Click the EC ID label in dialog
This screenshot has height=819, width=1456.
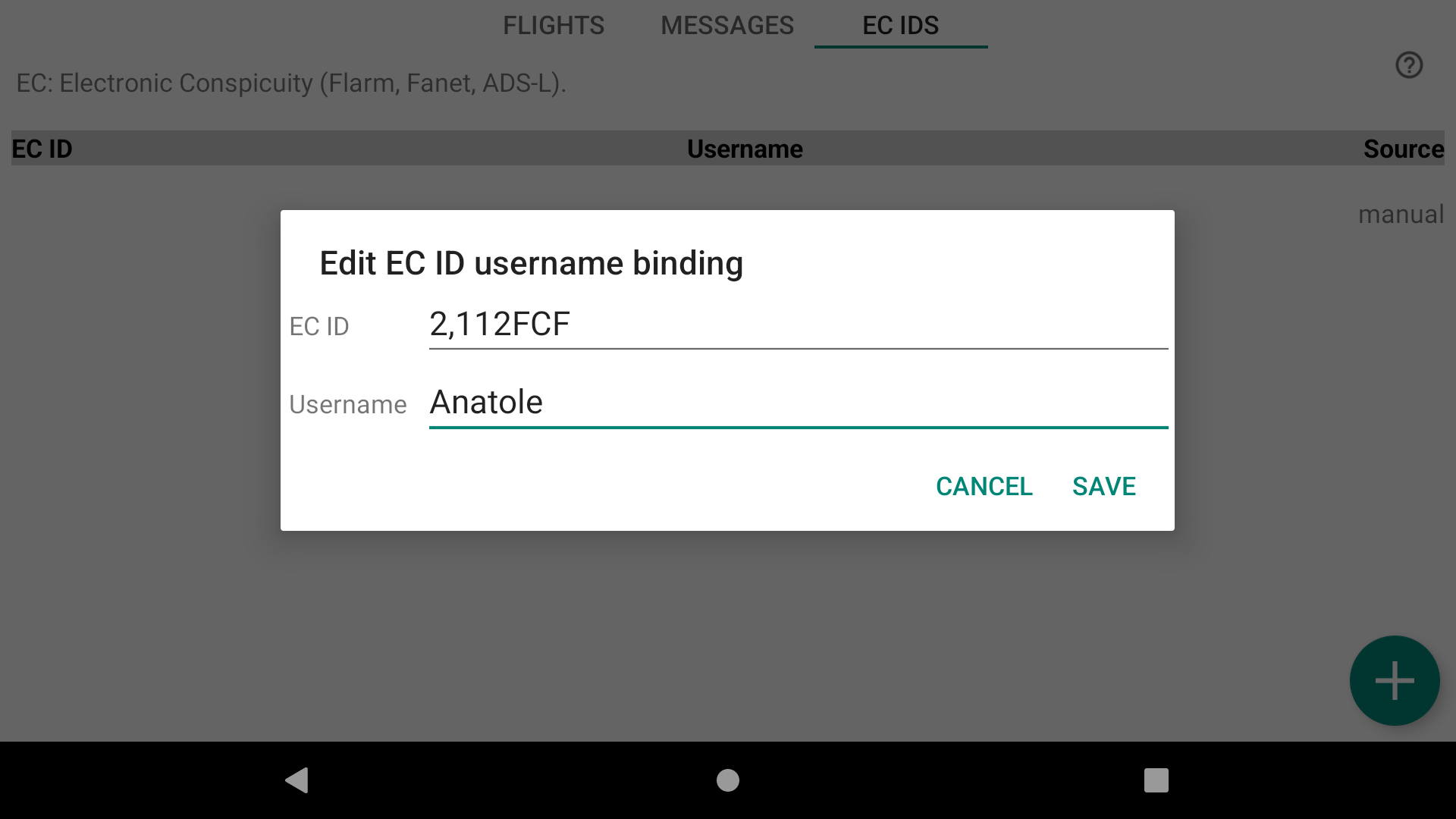319,327
